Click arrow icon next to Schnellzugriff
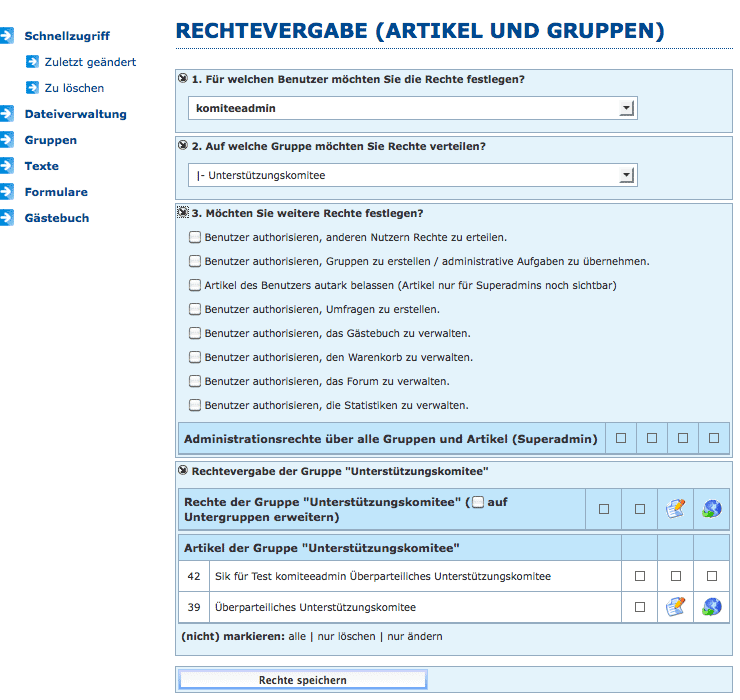740x700 pixels. pyautogui.click(x=7, y=36)
